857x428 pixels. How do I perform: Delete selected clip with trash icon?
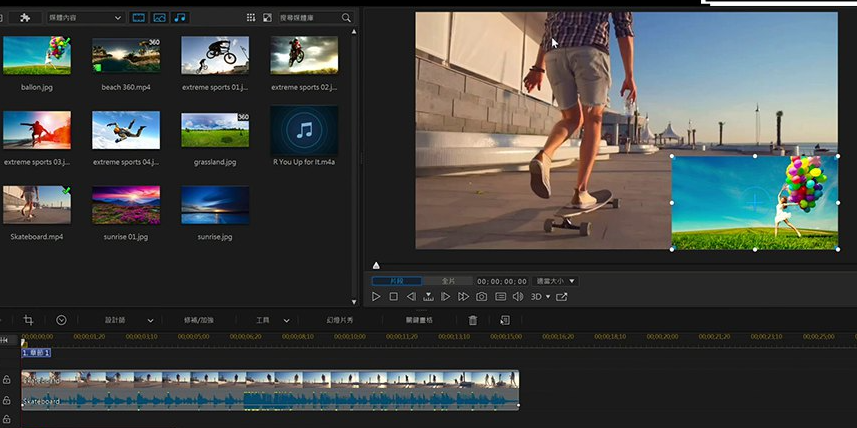pos(473,320)
